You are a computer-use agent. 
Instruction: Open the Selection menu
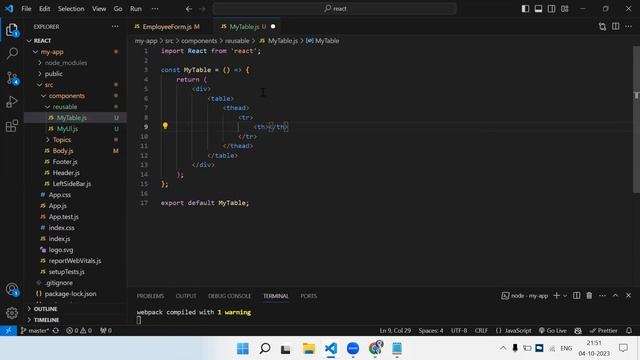(x=71, y=9)
